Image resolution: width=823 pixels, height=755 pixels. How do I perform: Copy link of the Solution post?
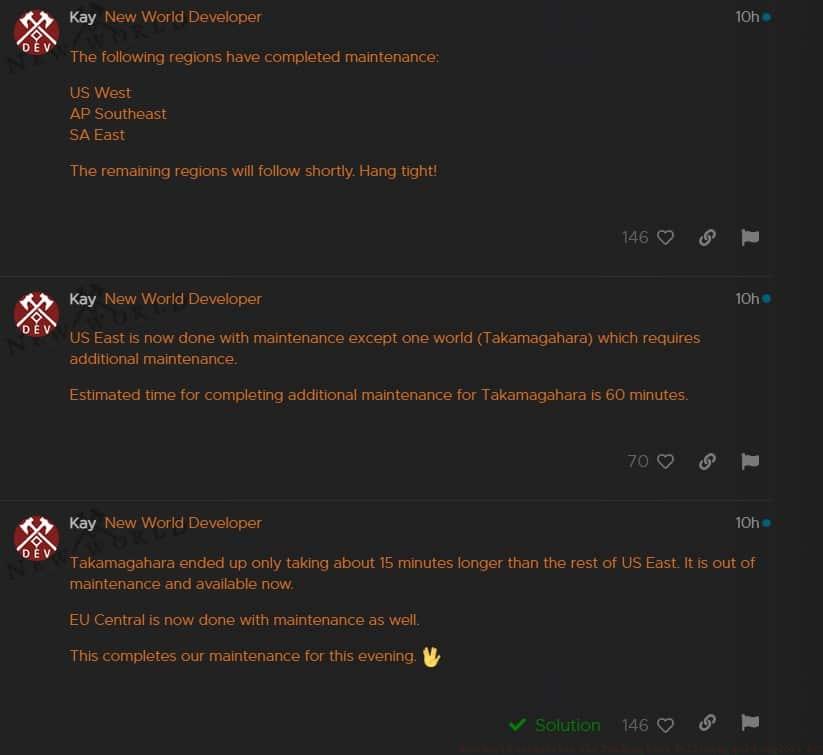[707, 723]
